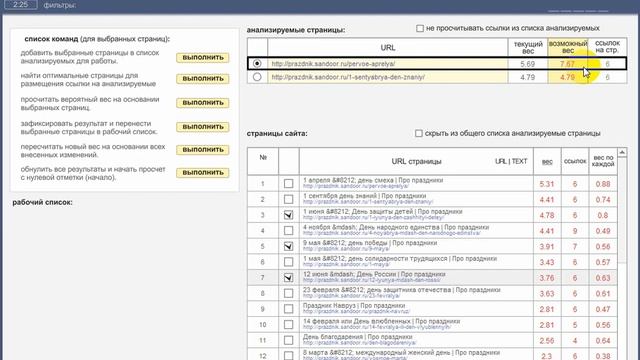Run 'найти оптимальные страницы' выполнить button
This screenshot has height=360, width=640.
[202, 78]
